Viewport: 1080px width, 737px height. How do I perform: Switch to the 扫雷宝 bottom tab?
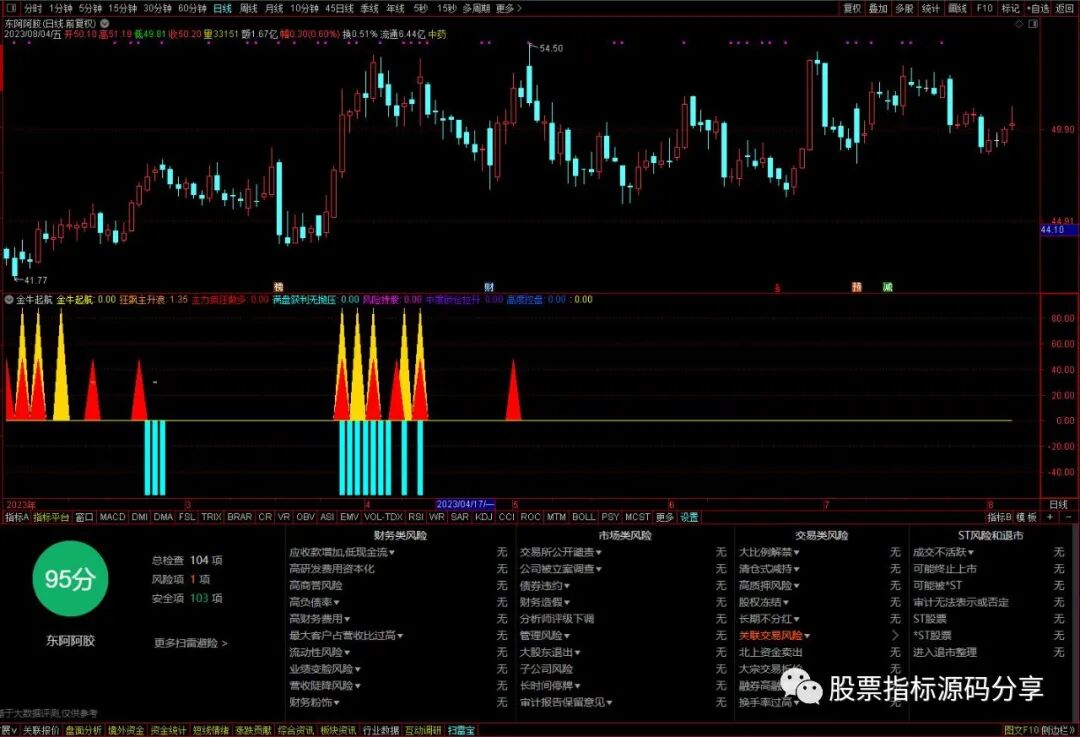461,730
